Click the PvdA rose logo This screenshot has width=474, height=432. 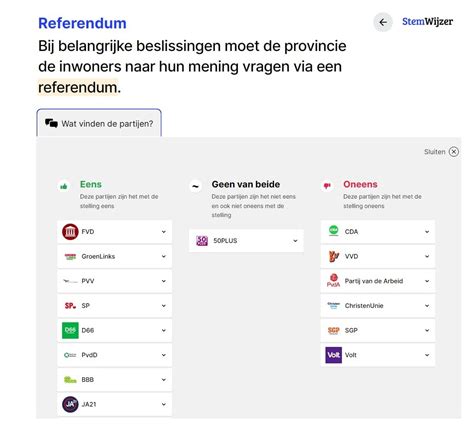point(333,281)
